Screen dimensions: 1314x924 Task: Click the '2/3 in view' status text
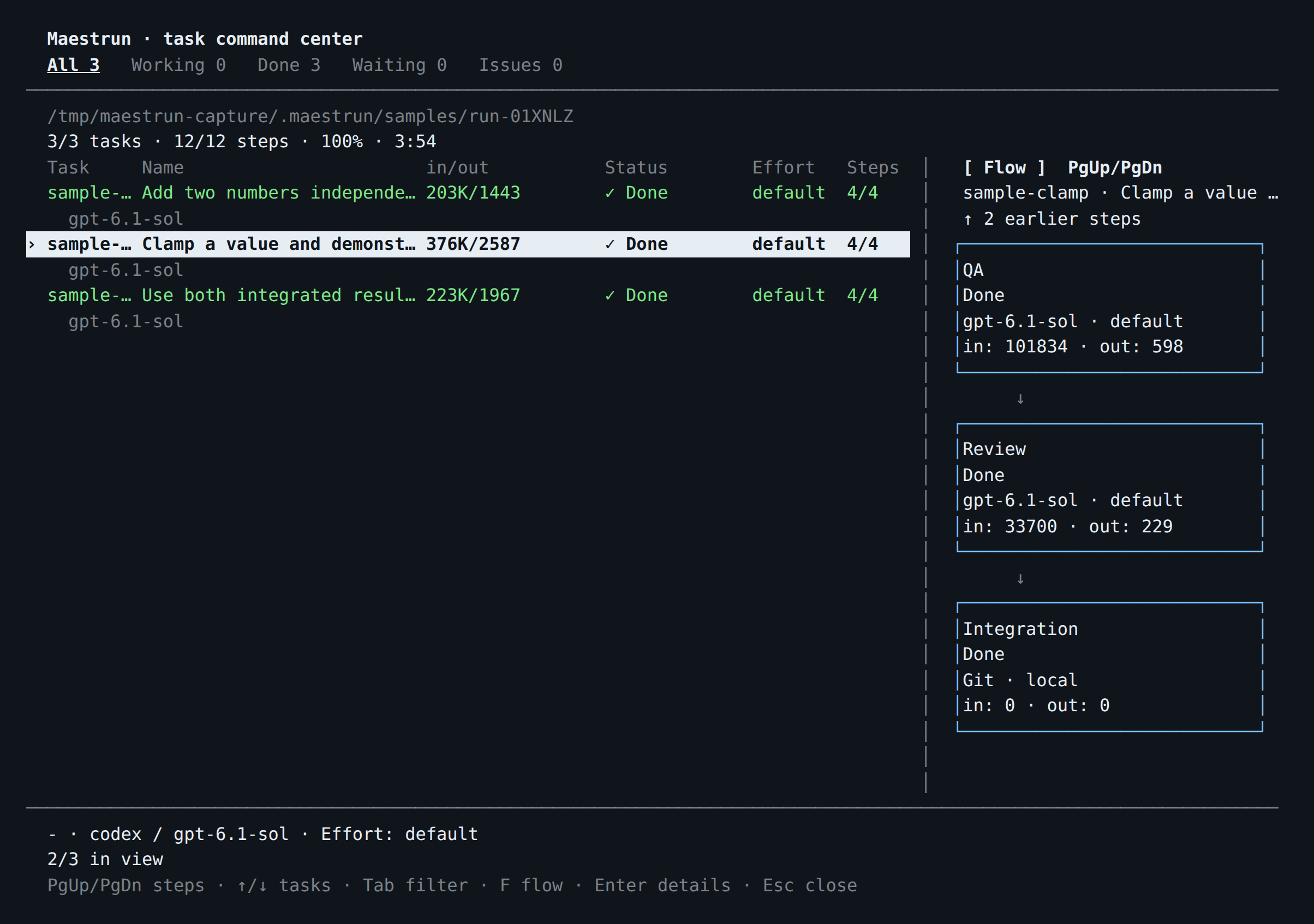coord(105,859)
